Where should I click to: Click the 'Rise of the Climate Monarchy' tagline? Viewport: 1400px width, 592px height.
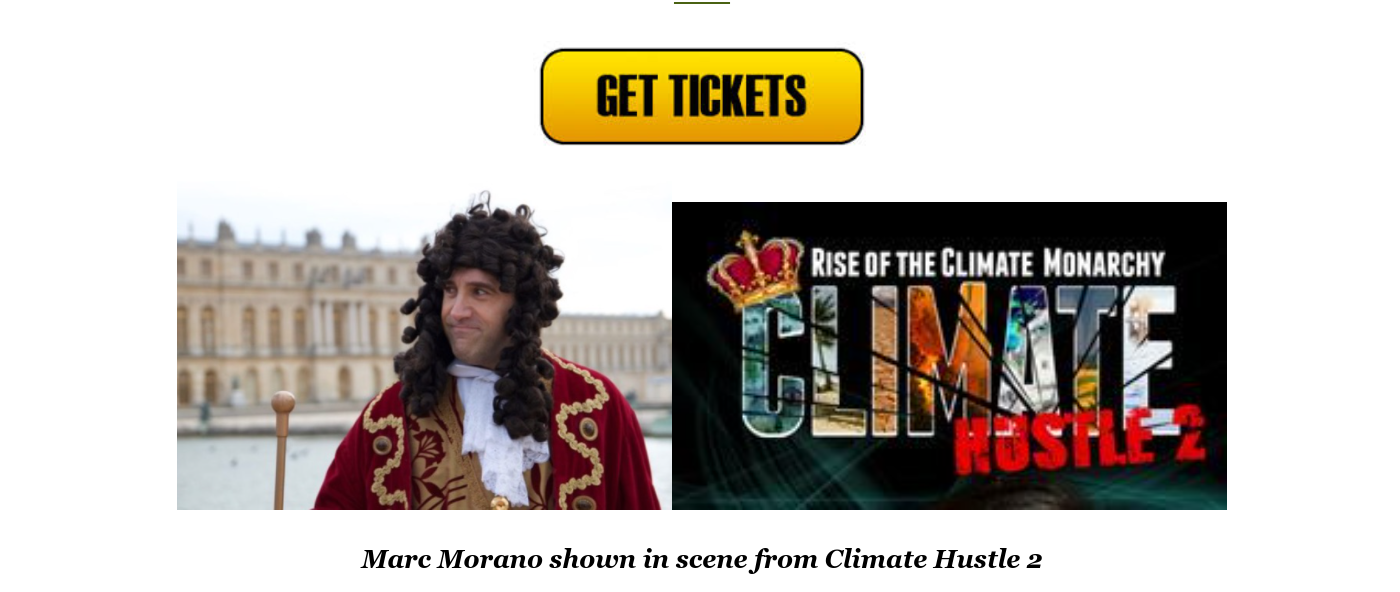click(988, 264)
